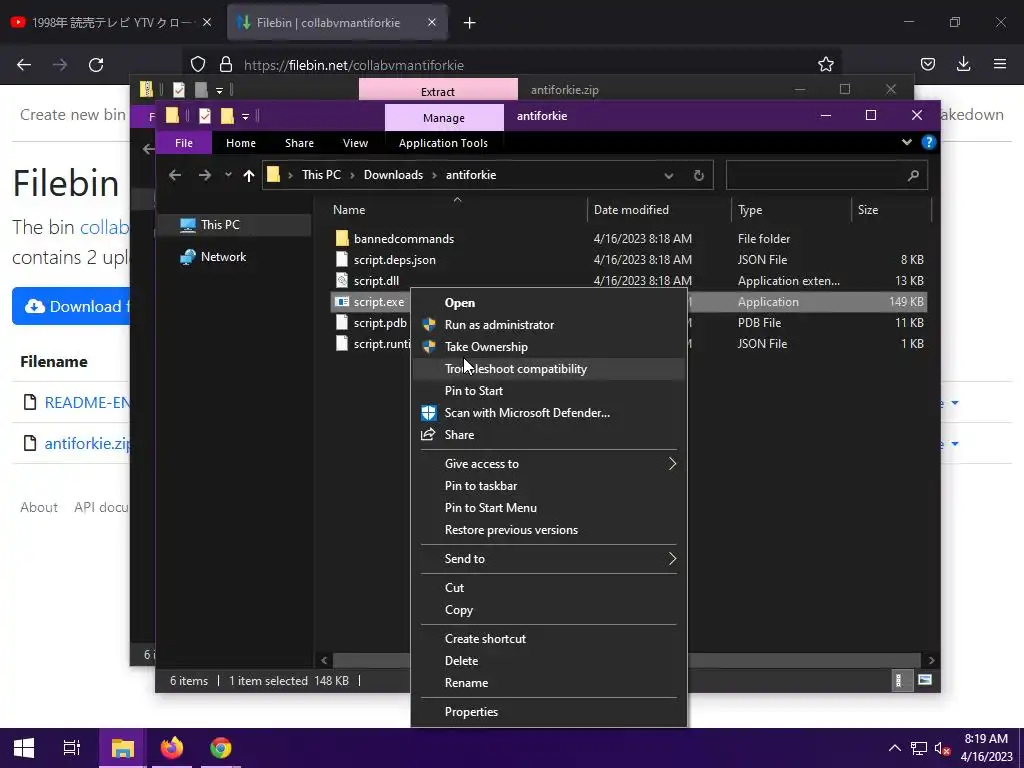
Task: Click horizontal scrollbar right arrow
Action: click(x=931, y=660)
